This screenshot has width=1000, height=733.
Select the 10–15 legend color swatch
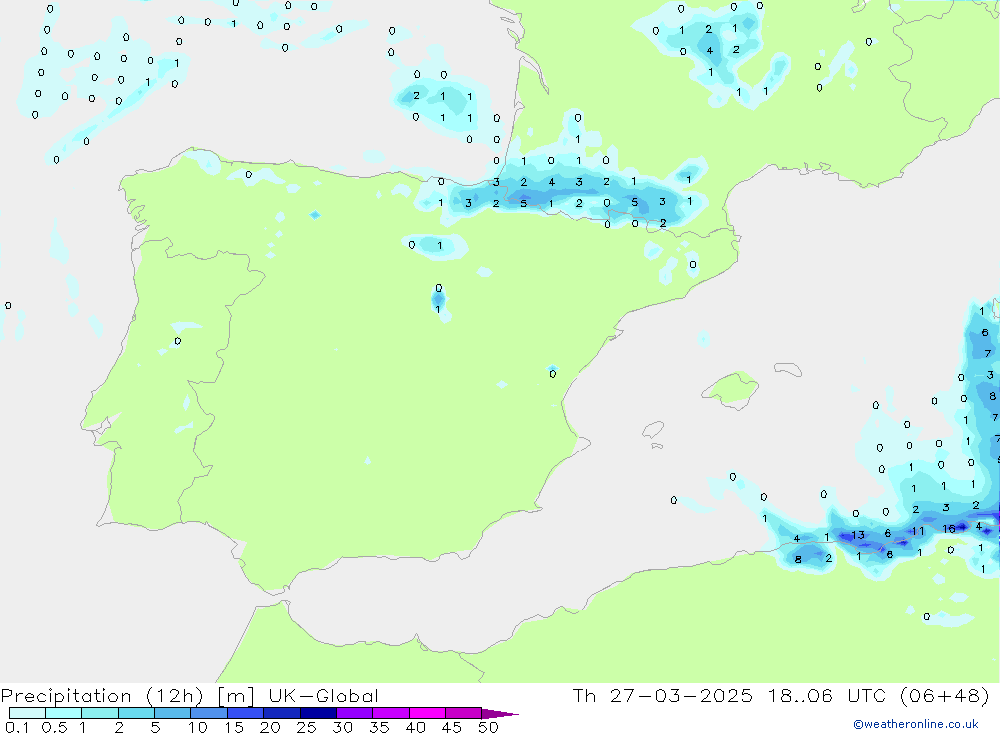[209, 713]
